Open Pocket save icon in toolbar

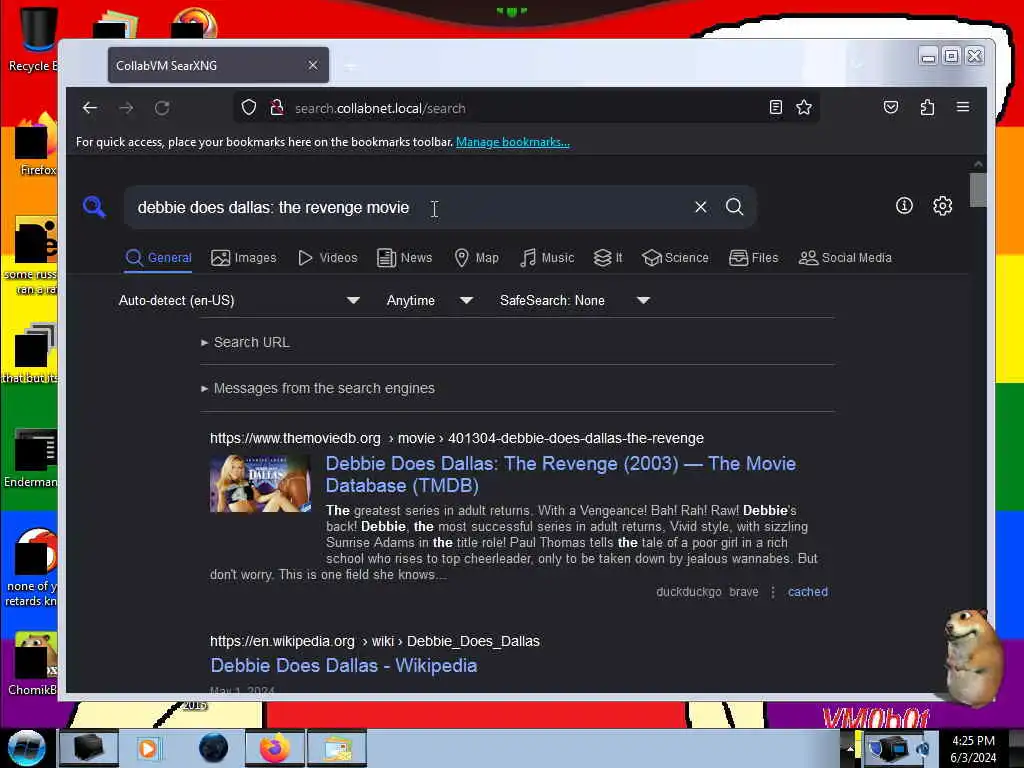point(891,107)
